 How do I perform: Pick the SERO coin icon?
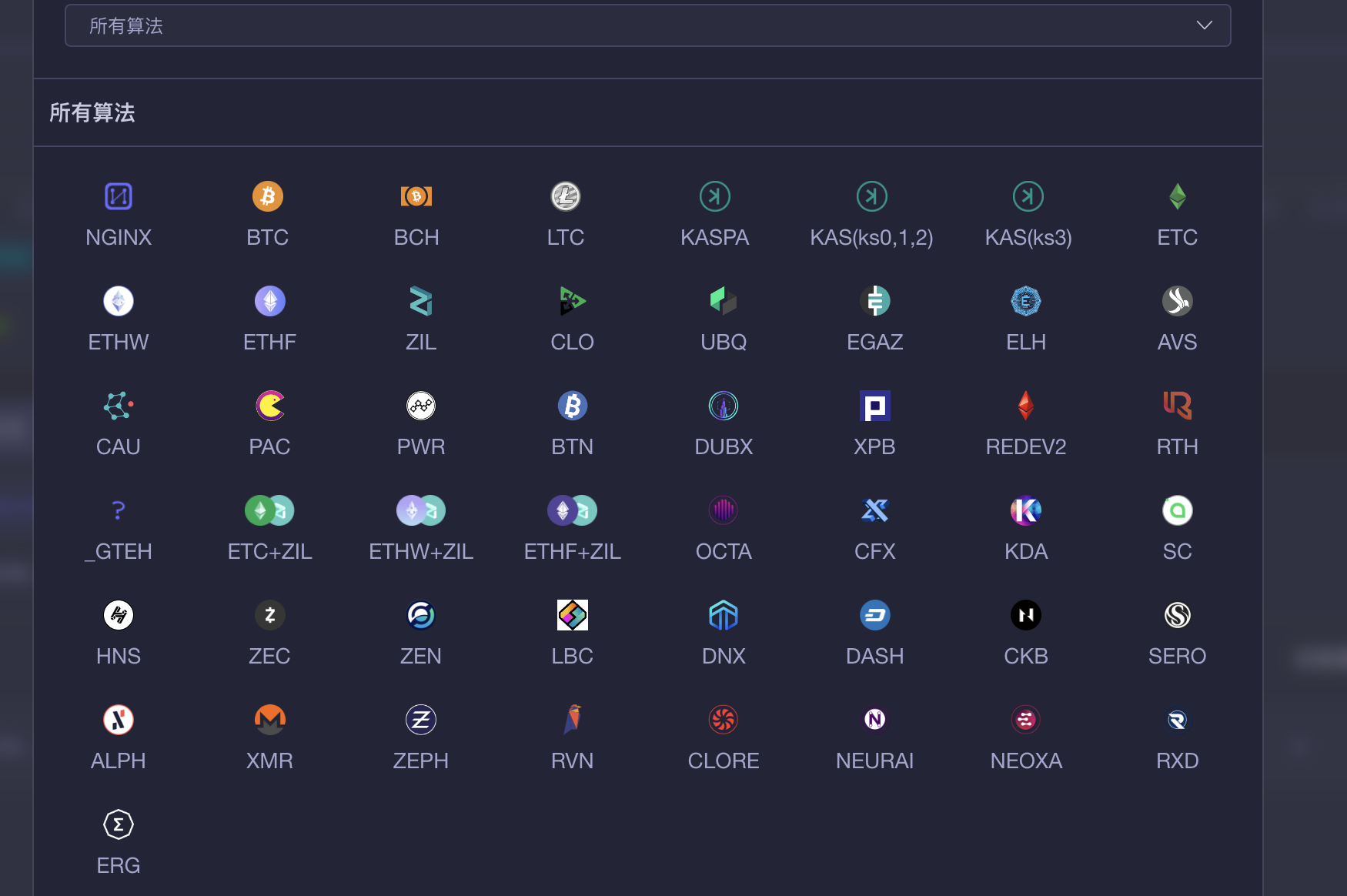tap(1178, 615)
